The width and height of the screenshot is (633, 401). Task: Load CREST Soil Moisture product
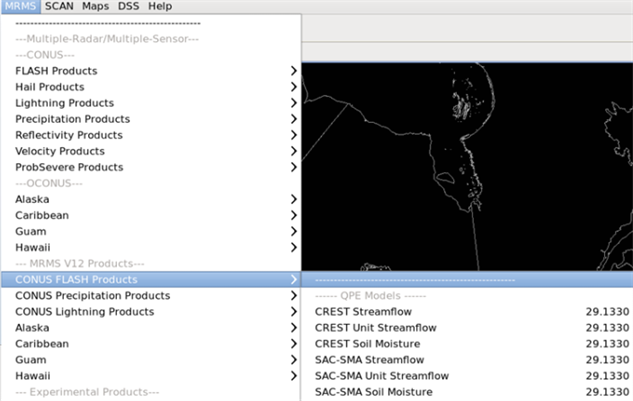click(x=467, y=344)
